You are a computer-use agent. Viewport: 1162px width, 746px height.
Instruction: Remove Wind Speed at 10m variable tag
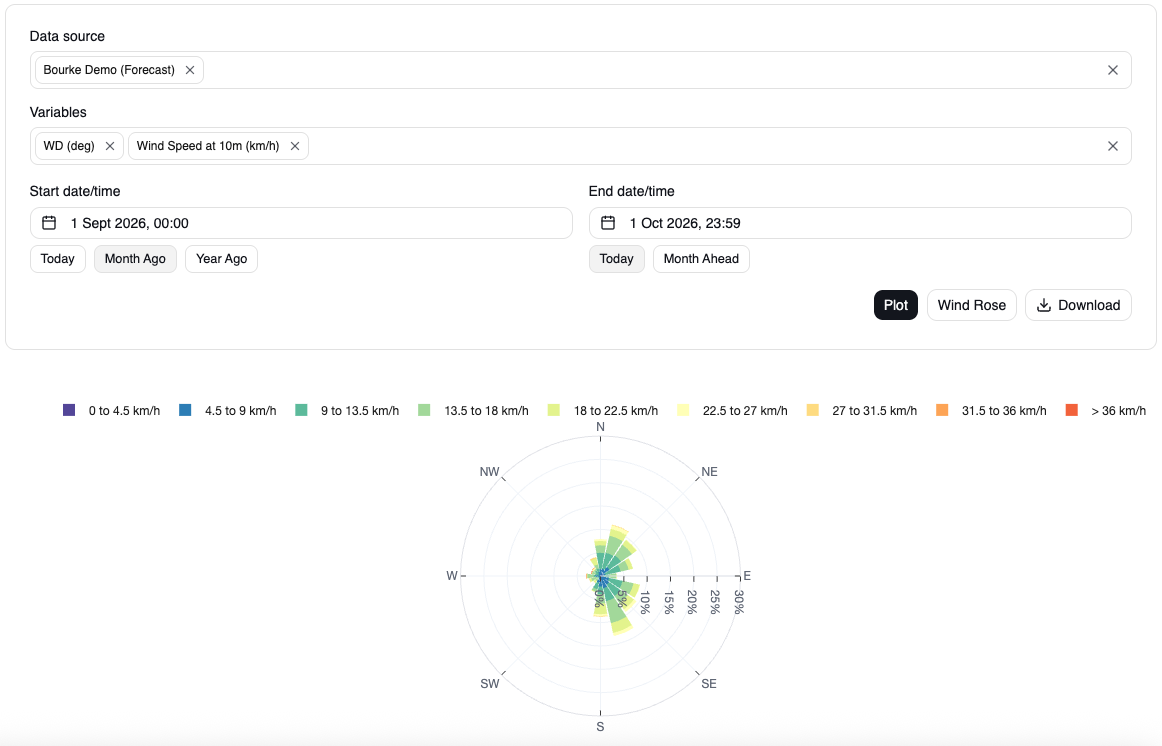click(x=295, y=146)
